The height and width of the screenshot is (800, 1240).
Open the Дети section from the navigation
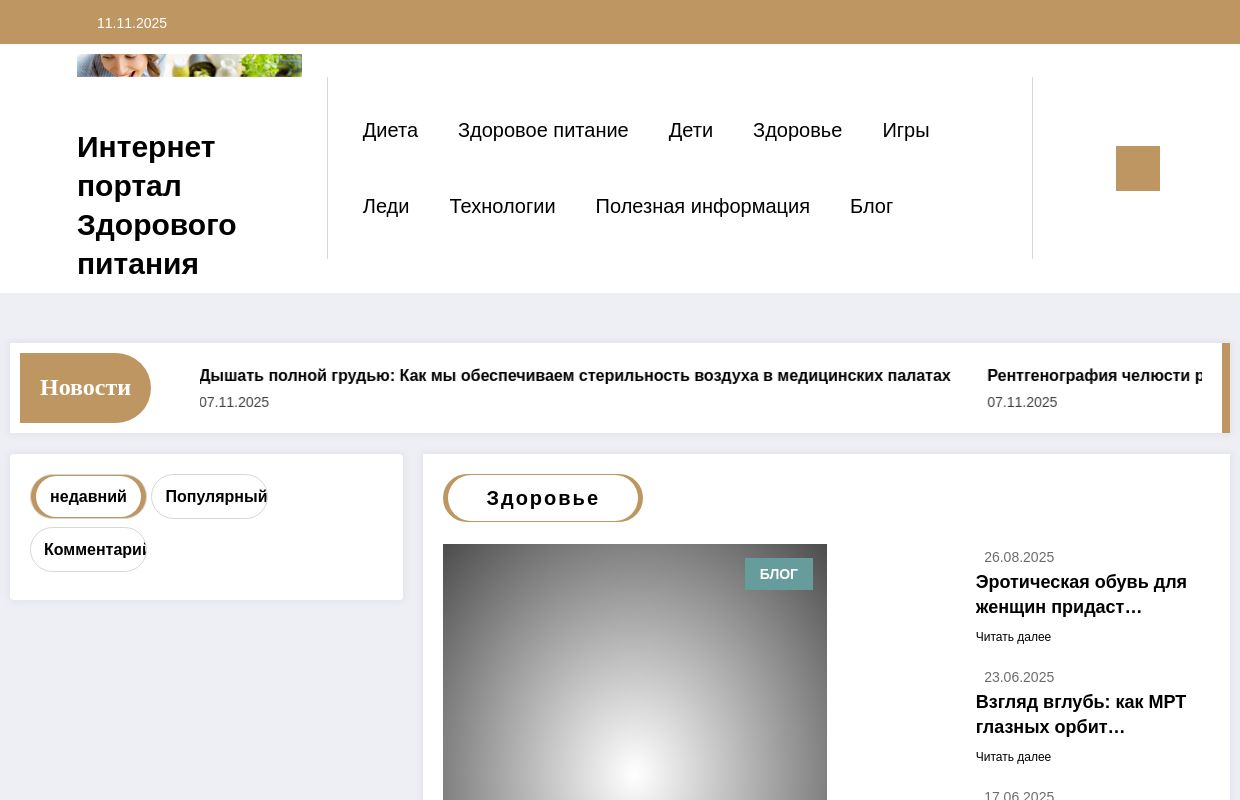(690, 130)
